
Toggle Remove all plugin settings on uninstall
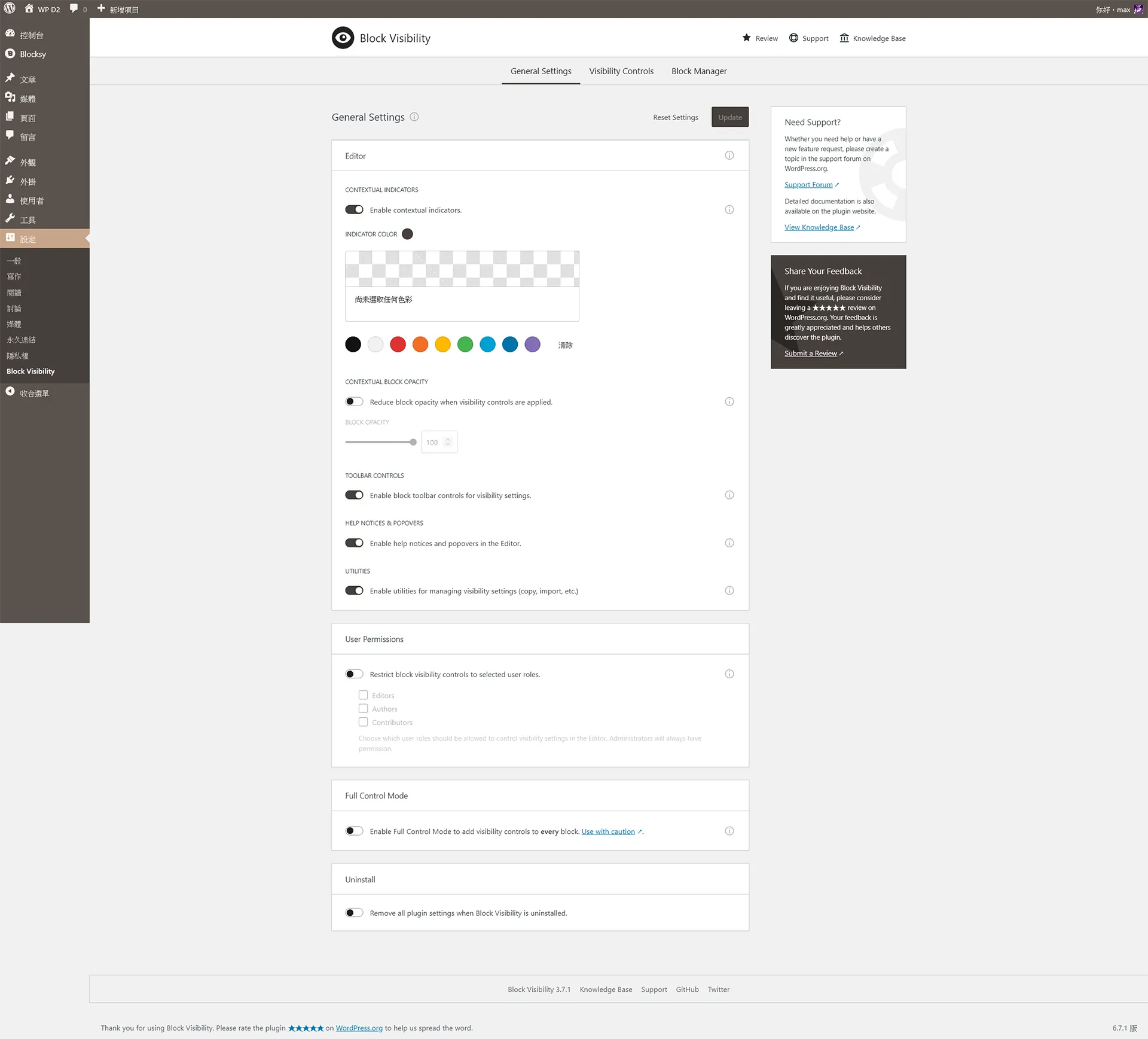(x=354, y=913)
